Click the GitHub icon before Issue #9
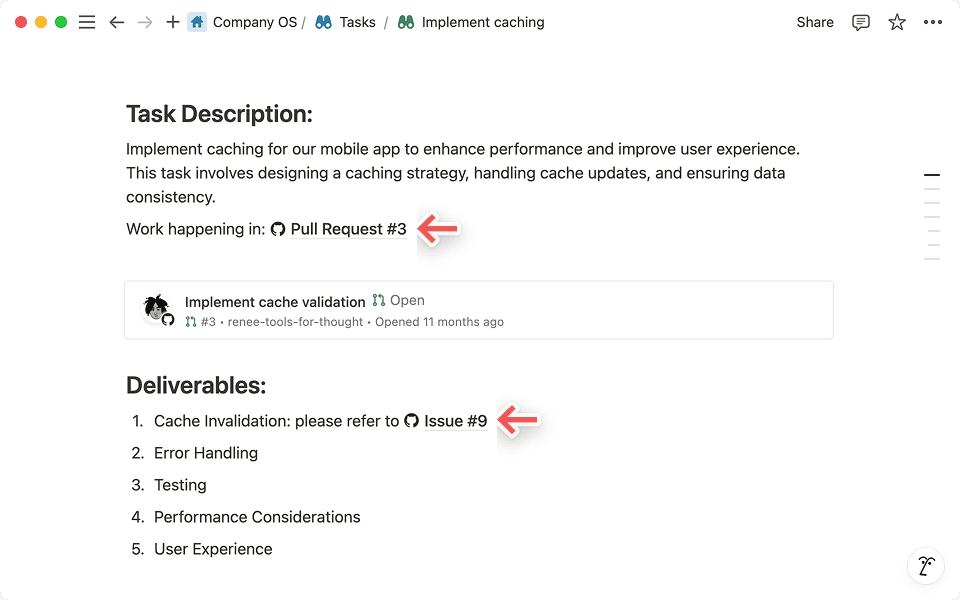Viewport: 960px width, 600px height. click(x=412, y=421)
